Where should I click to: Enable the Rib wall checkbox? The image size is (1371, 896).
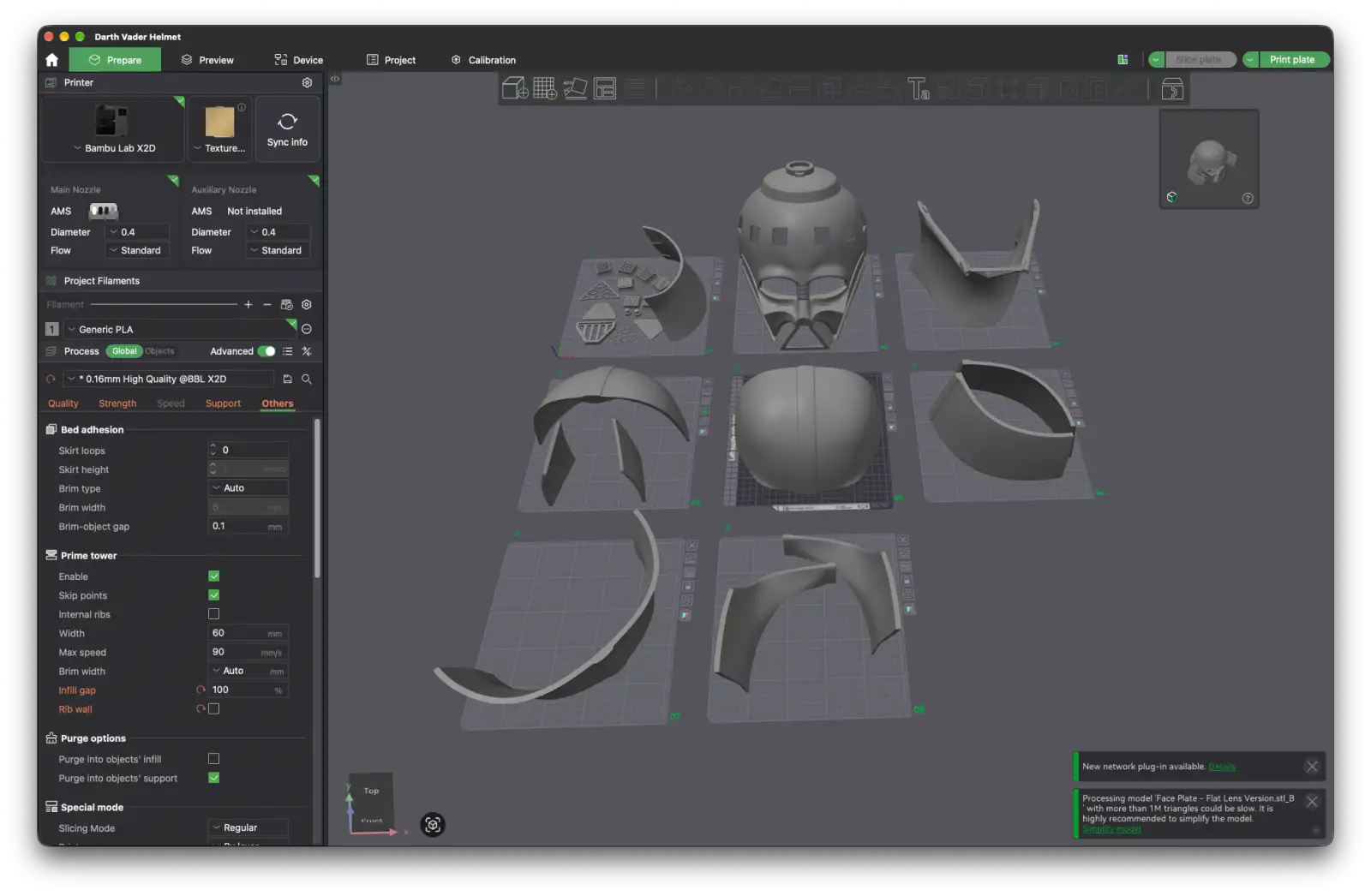(x=214, y=709)
